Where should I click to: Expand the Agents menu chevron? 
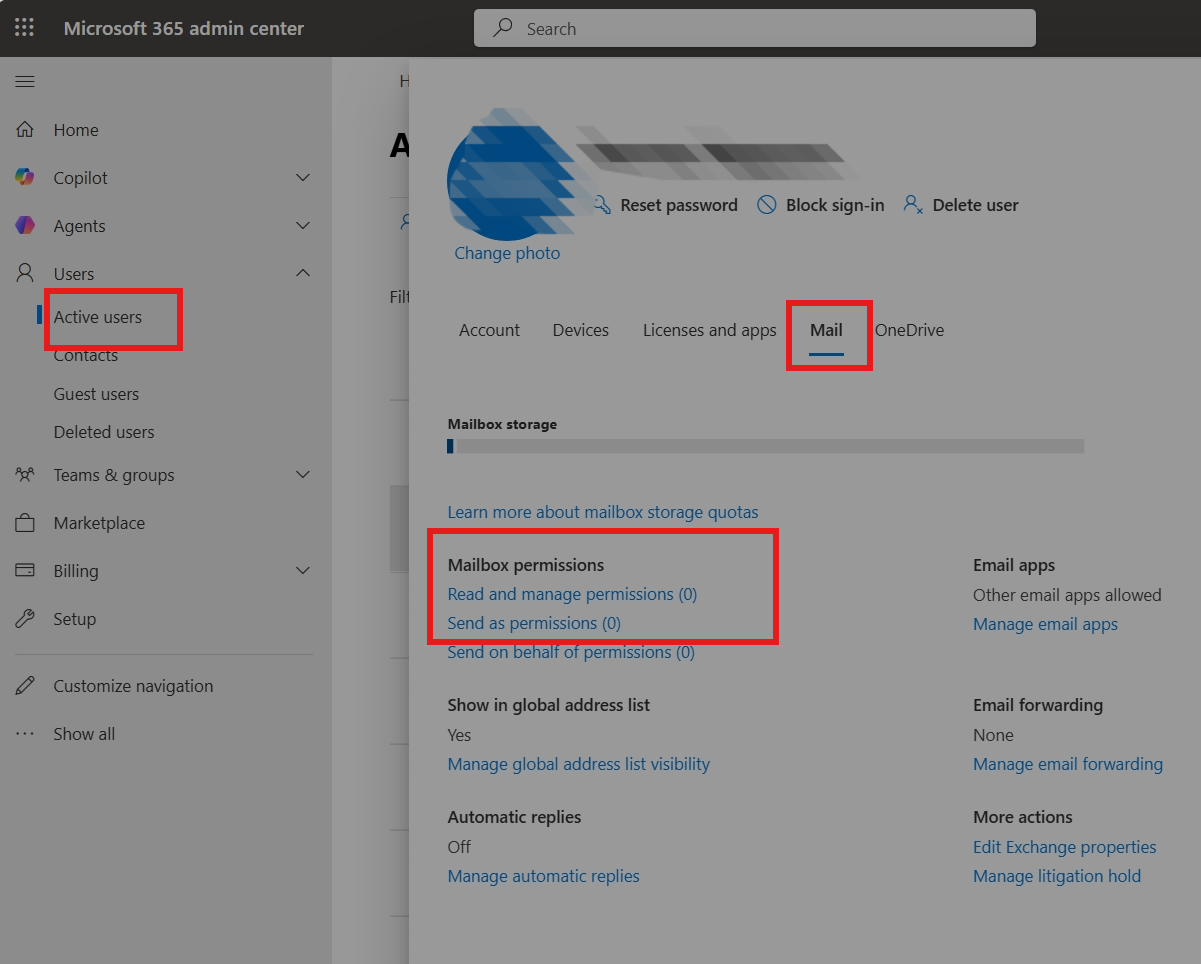[303, 226]
